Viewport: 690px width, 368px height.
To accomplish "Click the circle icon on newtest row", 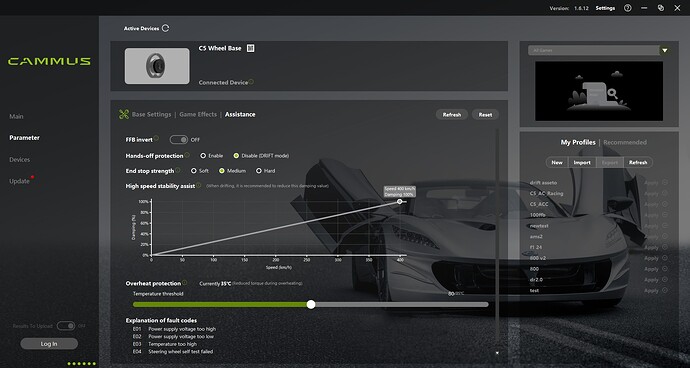I will point(664,226).
